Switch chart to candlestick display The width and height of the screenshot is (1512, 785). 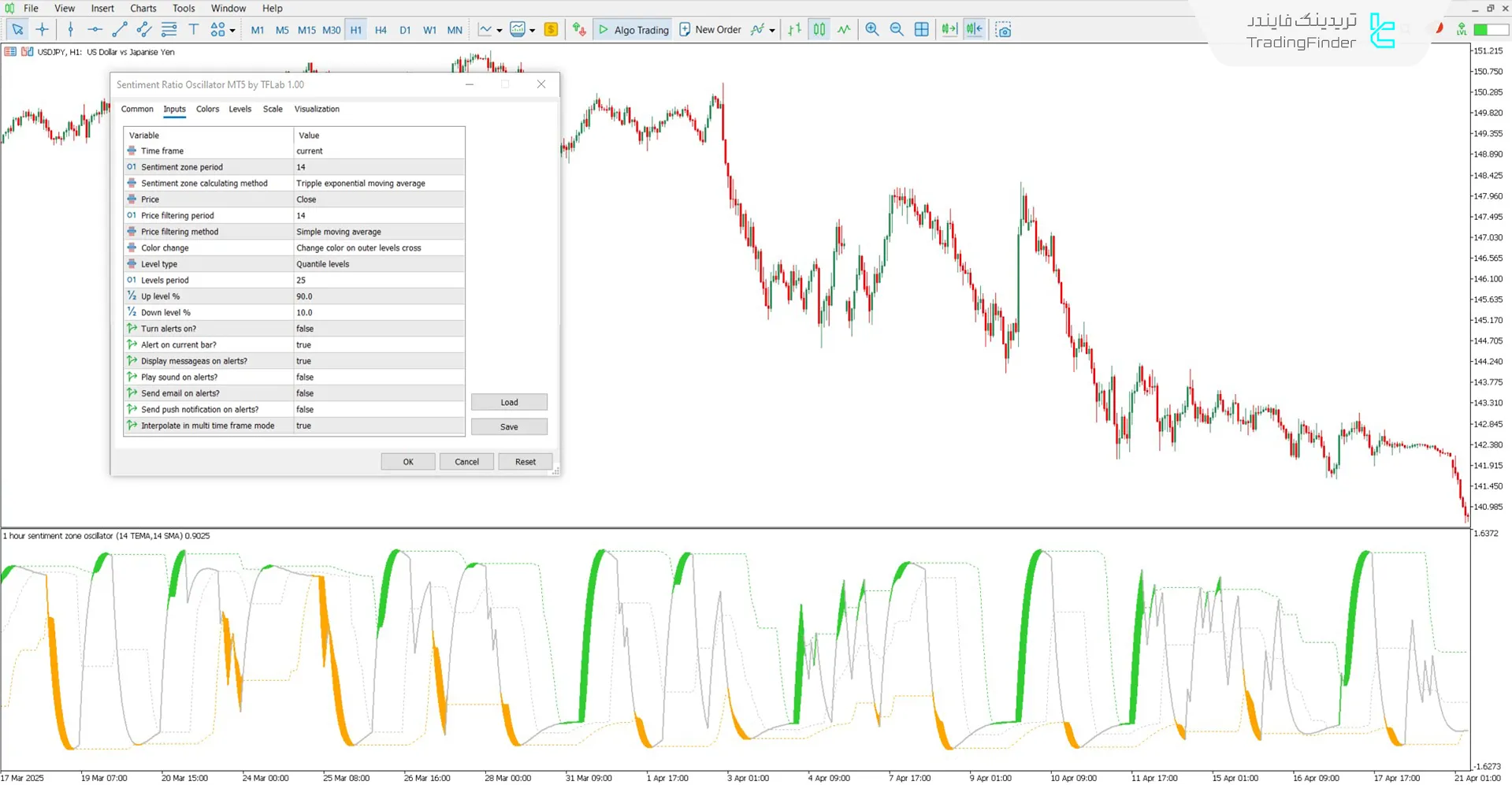tap(819, 30)
